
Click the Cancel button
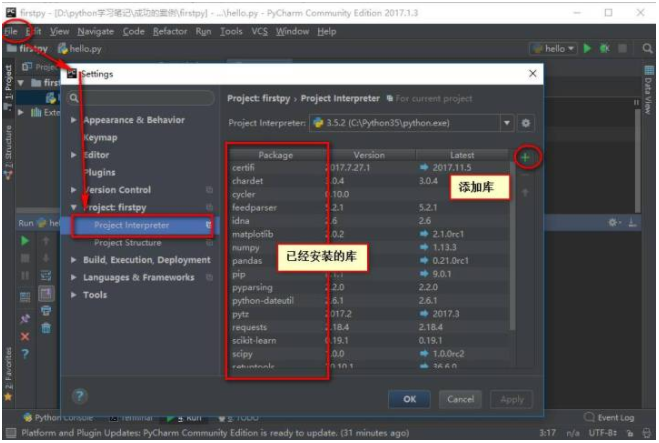460,399
